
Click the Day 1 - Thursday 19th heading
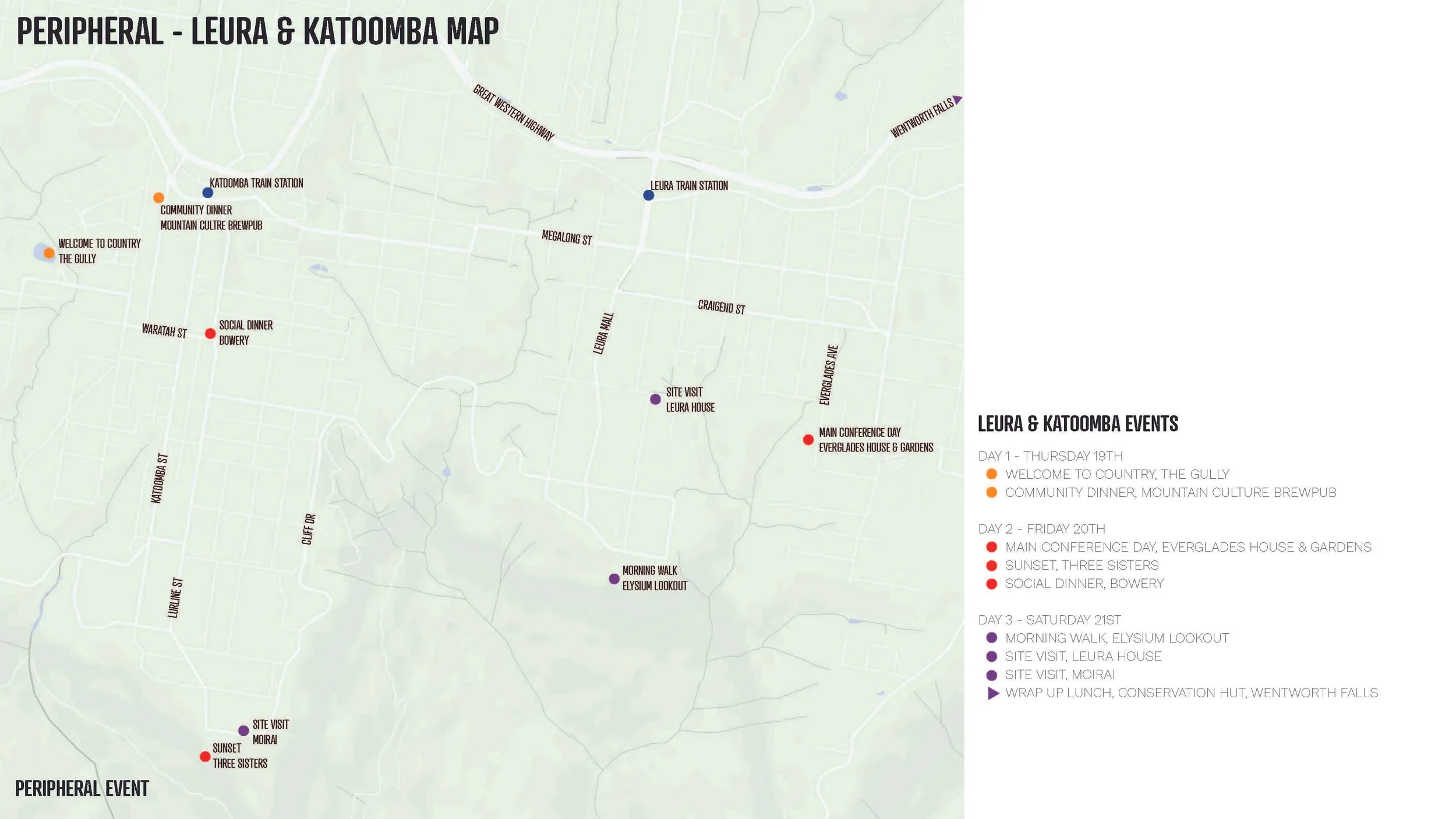pyautogui.click(x=1050, y=456)
